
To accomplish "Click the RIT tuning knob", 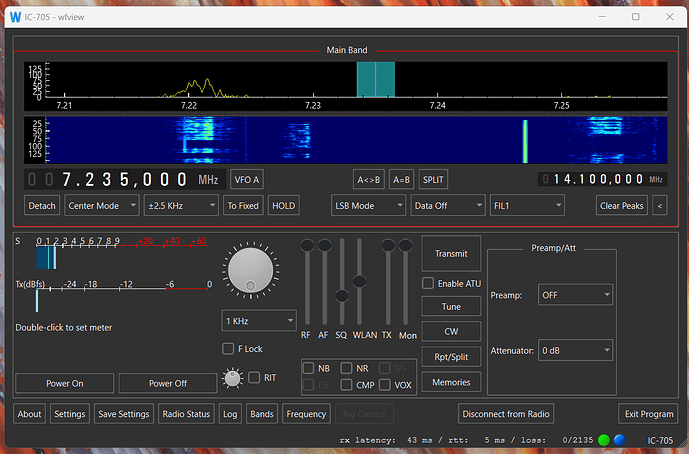I will point(232,378).
